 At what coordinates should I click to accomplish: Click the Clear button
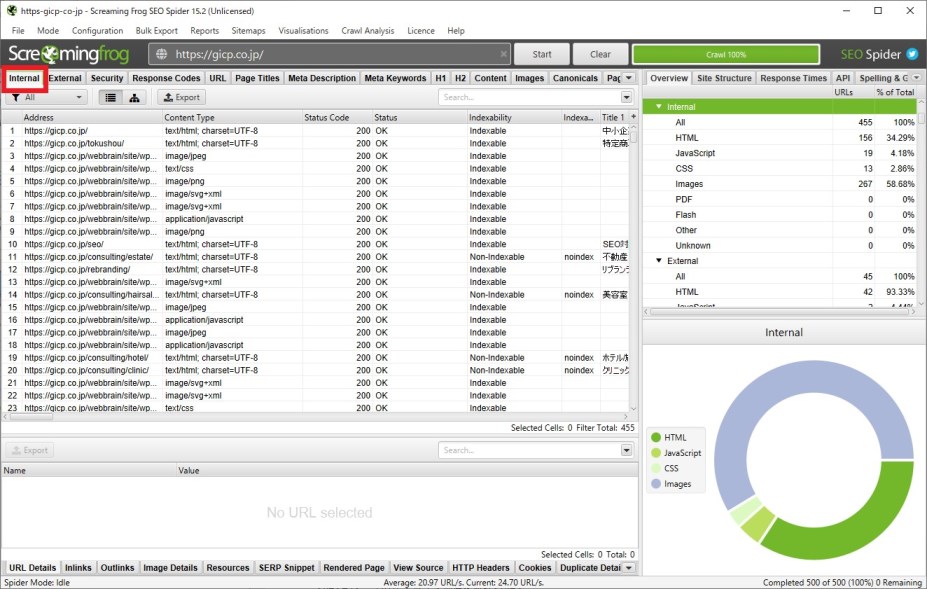600,54
